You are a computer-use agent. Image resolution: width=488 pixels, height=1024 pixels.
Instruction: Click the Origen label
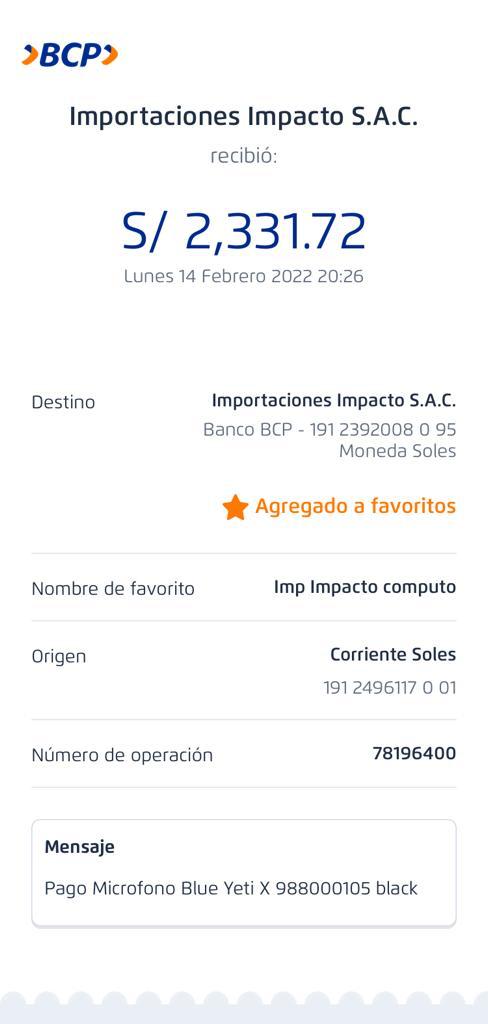59,657
